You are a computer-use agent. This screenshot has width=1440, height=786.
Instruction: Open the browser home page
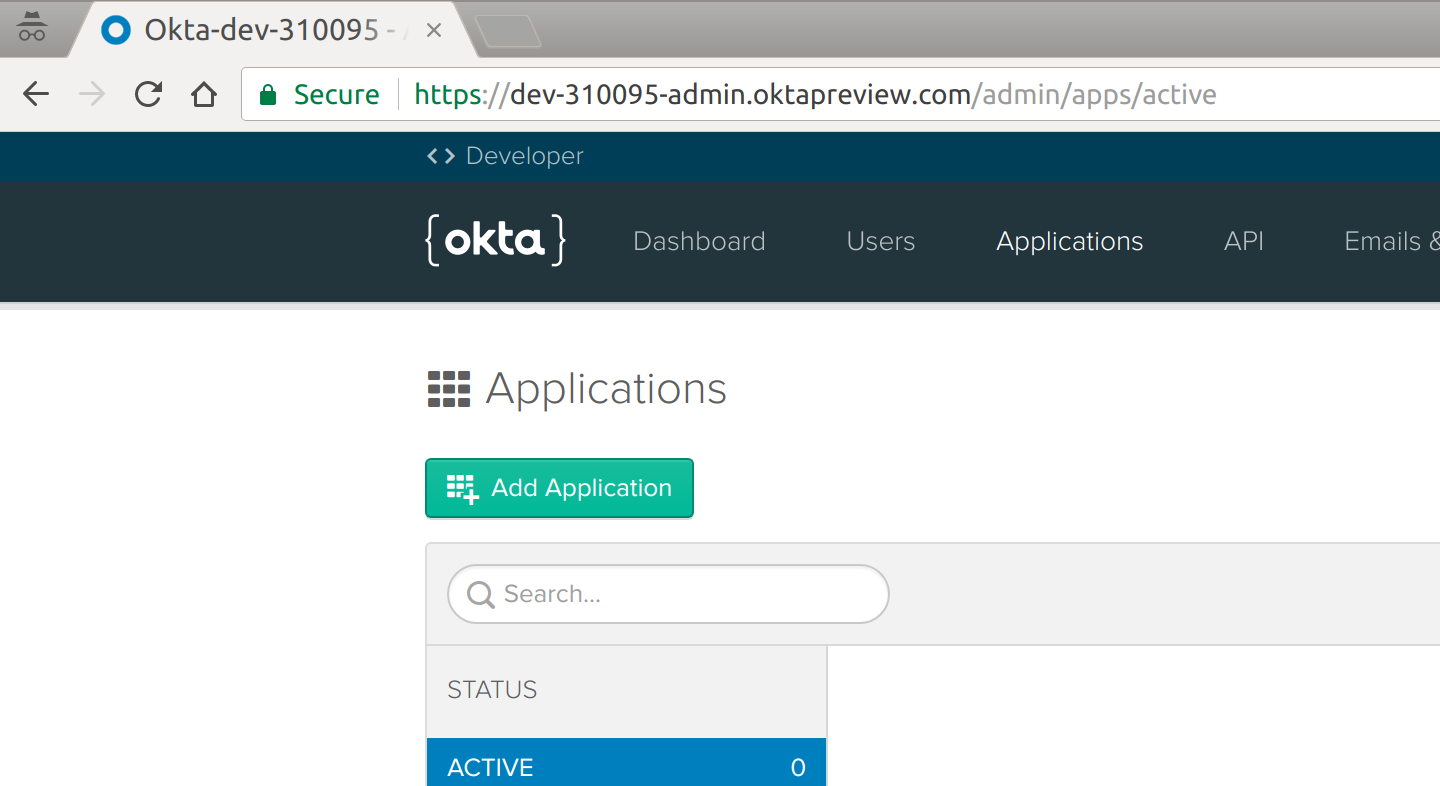click(204, 93)
